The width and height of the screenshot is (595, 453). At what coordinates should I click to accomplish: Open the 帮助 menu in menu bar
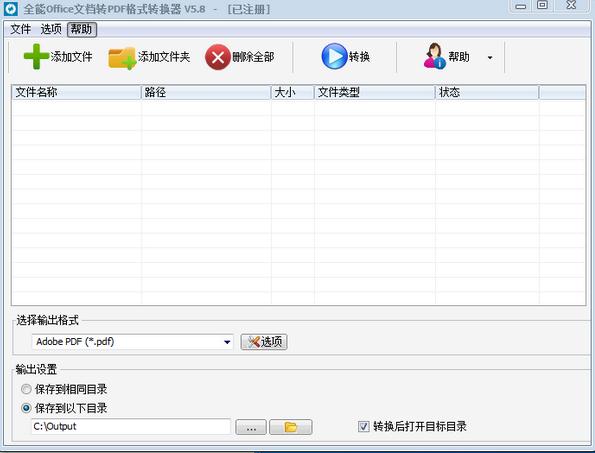tap(82, 29)
